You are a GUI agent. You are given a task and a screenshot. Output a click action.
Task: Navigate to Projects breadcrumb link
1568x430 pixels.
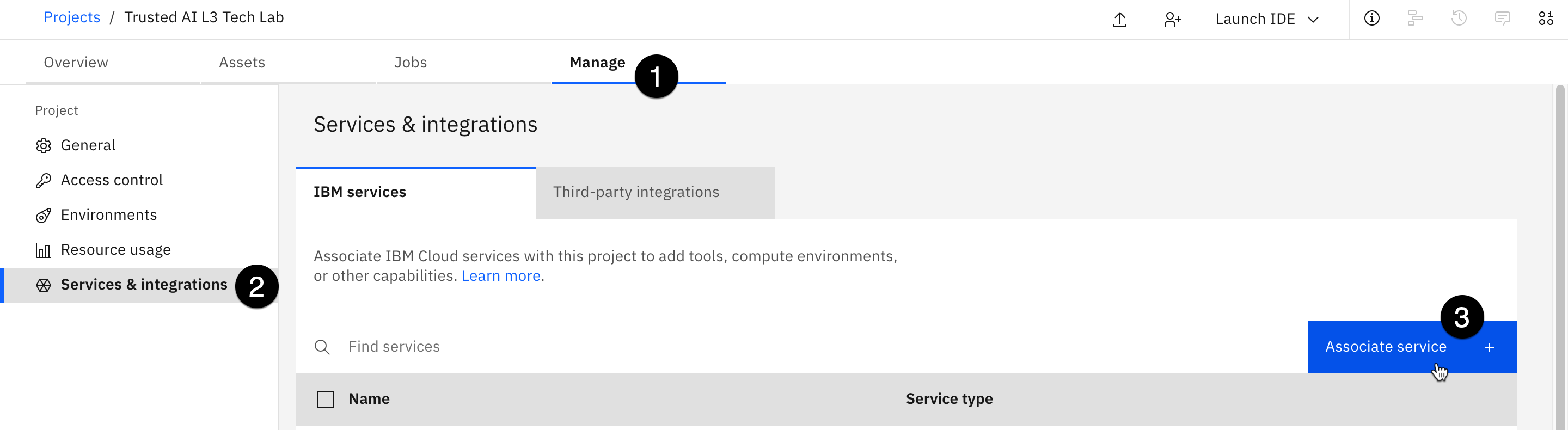pos(72,17)
